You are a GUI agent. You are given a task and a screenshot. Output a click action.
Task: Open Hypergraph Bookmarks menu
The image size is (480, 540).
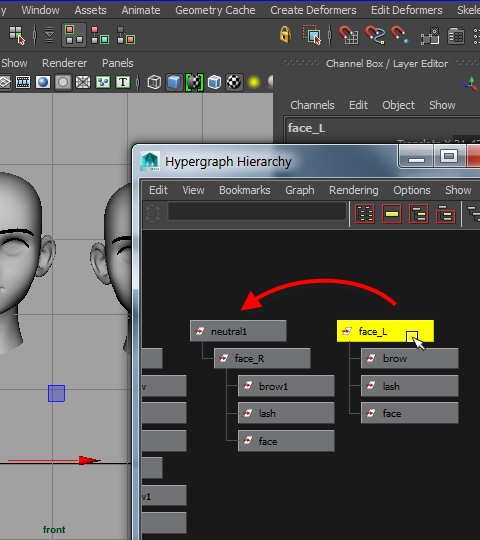[x=244, y=190]
